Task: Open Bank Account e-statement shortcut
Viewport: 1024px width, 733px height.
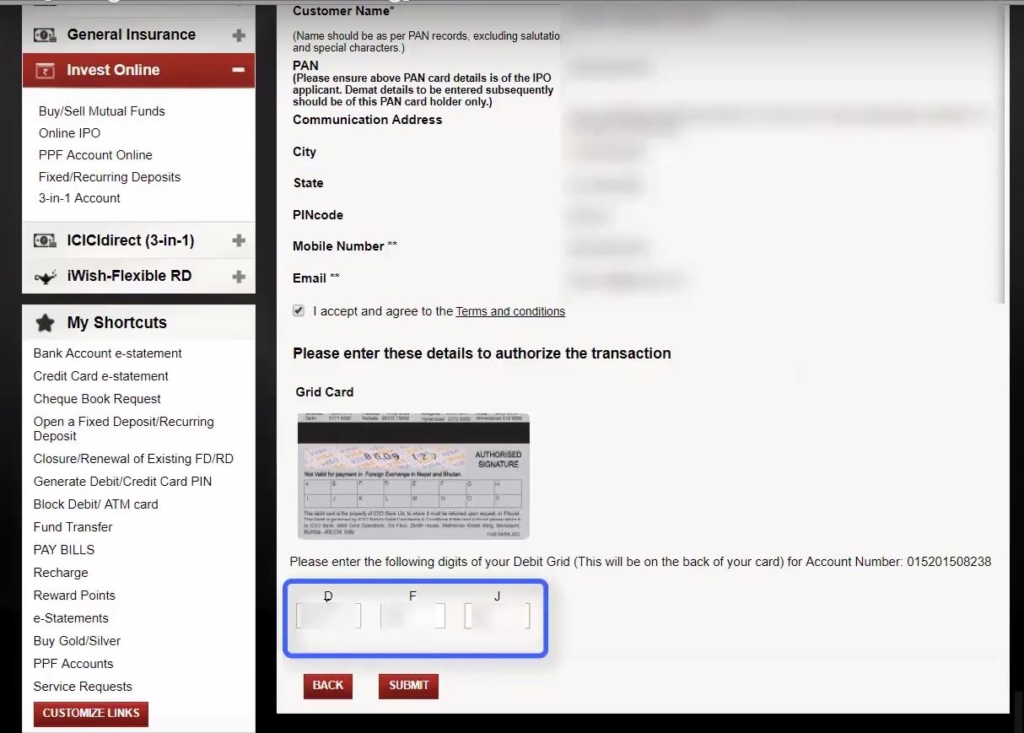Action: point(107,353)
